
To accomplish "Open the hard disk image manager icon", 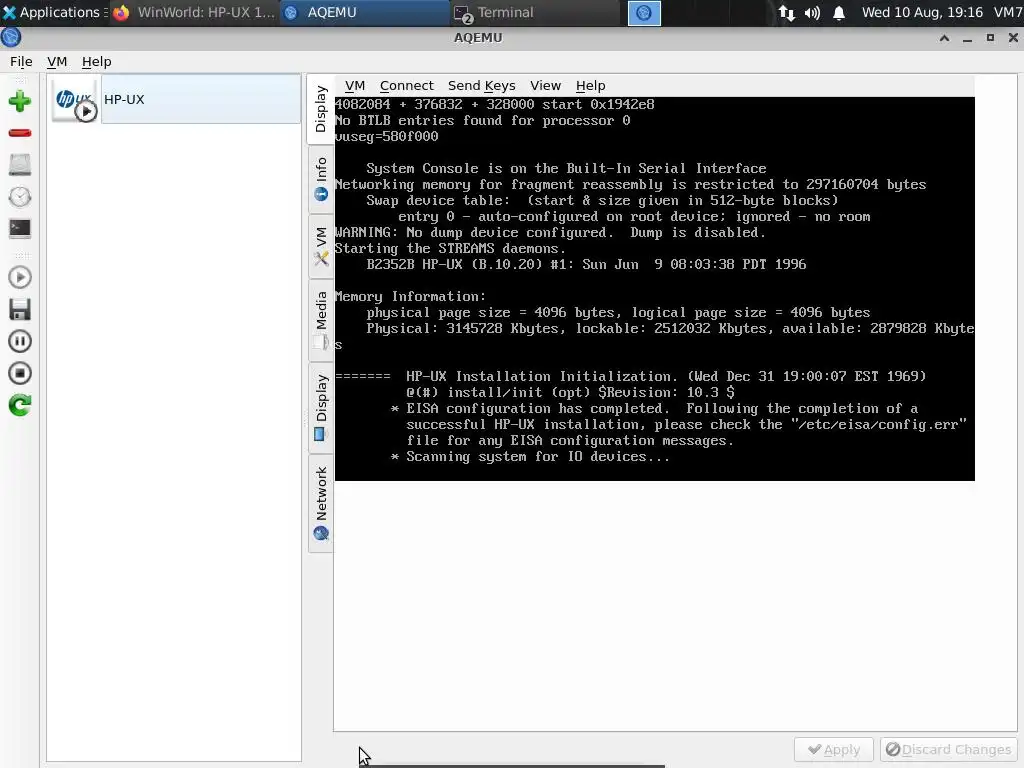I will tap(20, 165).
